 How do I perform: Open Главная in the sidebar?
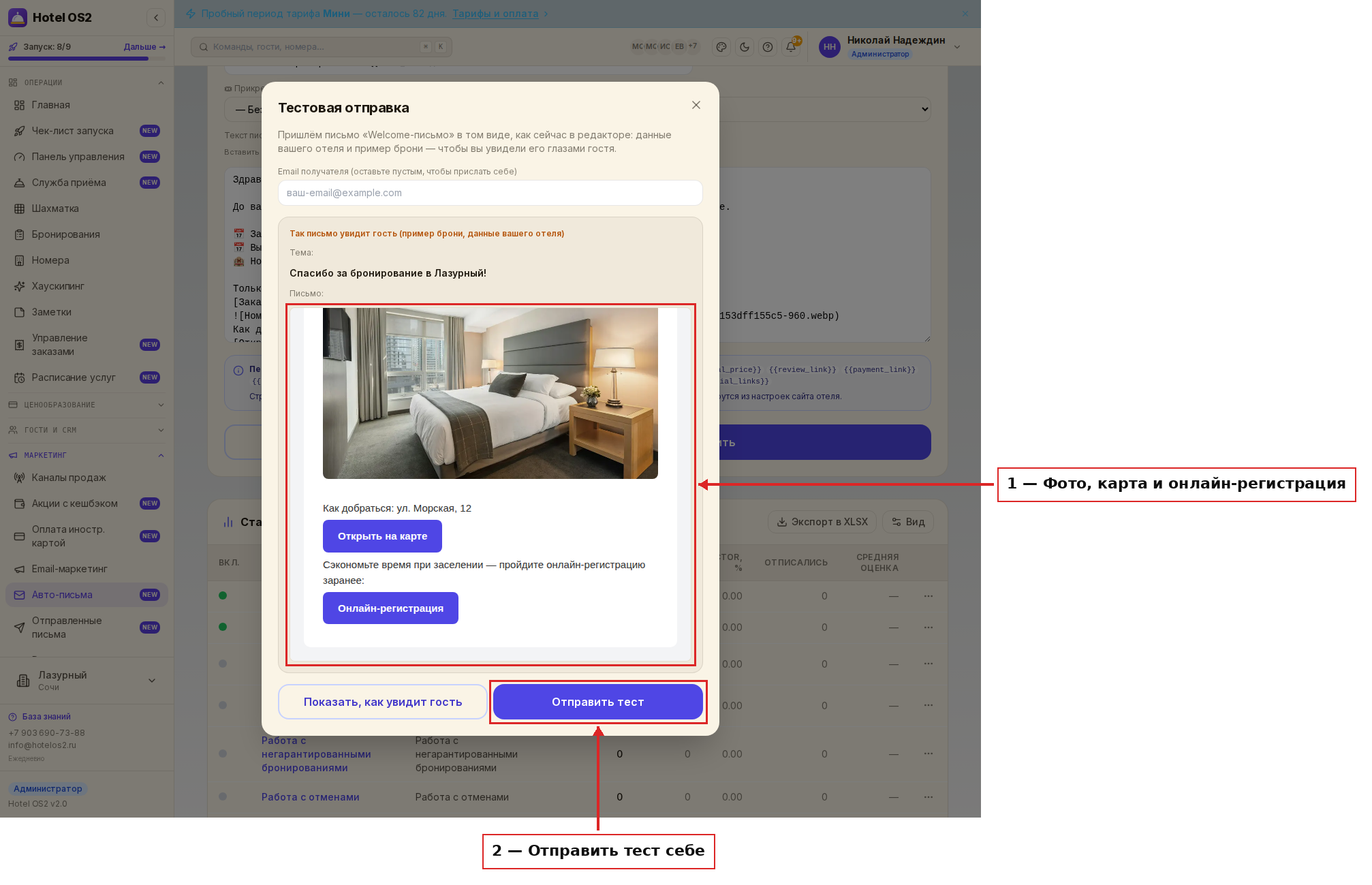87,105
